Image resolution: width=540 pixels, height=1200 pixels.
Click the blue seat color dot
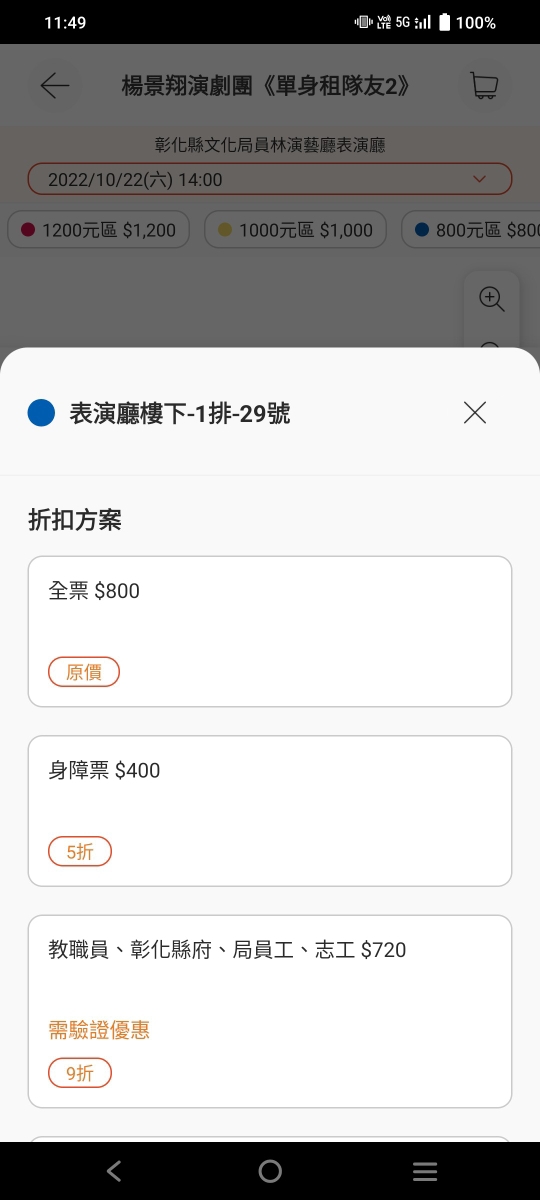[x=41, y=412]
